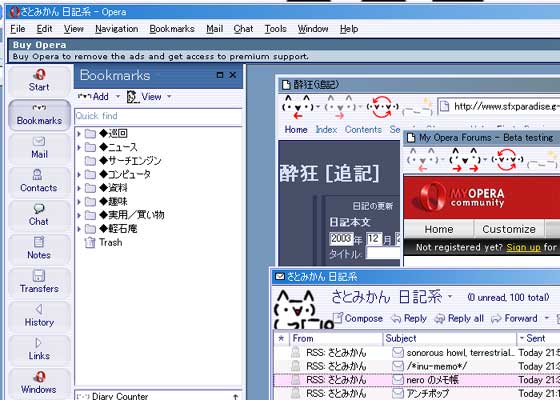
Task: Open the Windows panel
Action: coord(39,383)
